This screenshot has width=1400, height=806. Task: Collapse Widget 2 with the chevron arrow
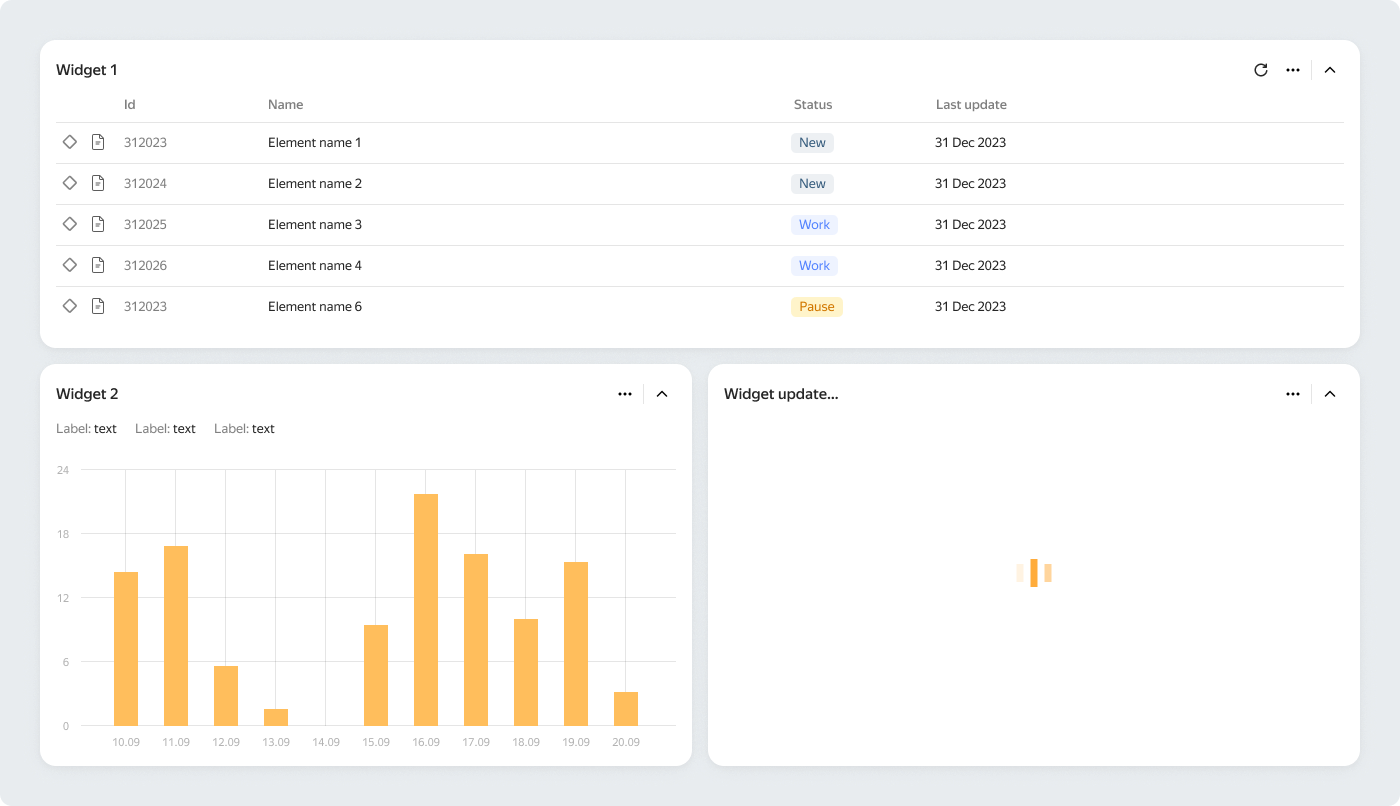[x=662, y=394]
